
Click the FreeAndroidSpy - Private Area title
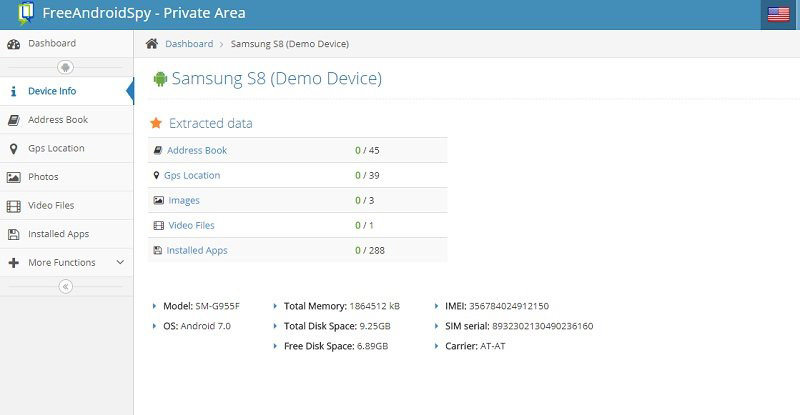[x=144, y=13]
